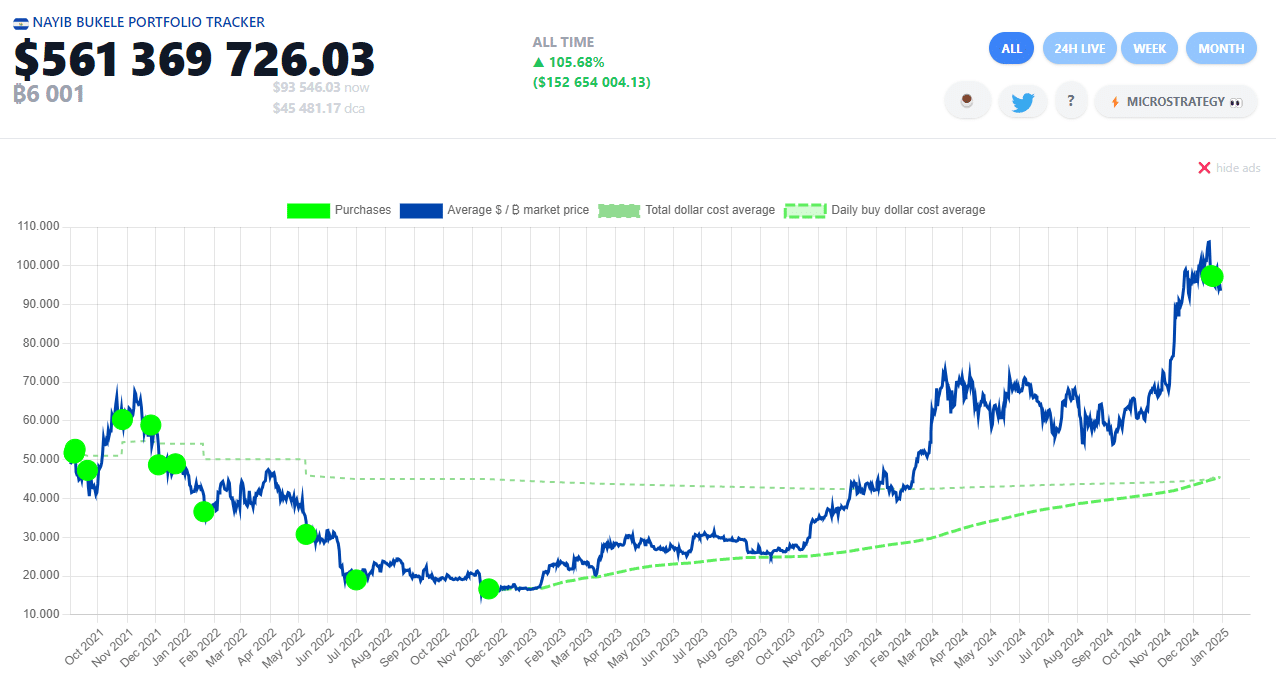Show the MONTH time range

(x=1221, y=48)
